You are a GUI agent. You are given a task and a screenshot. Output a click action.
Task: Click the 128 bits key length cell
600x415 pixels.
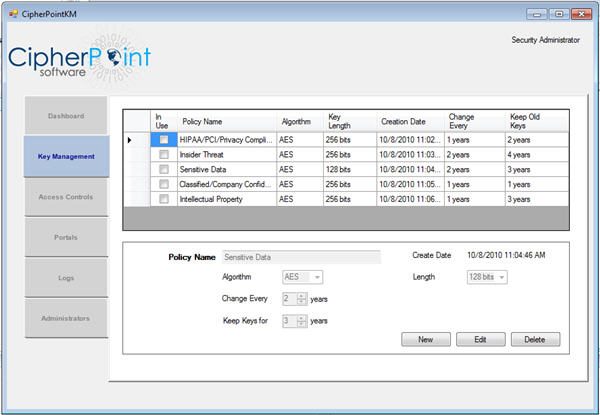350,169
